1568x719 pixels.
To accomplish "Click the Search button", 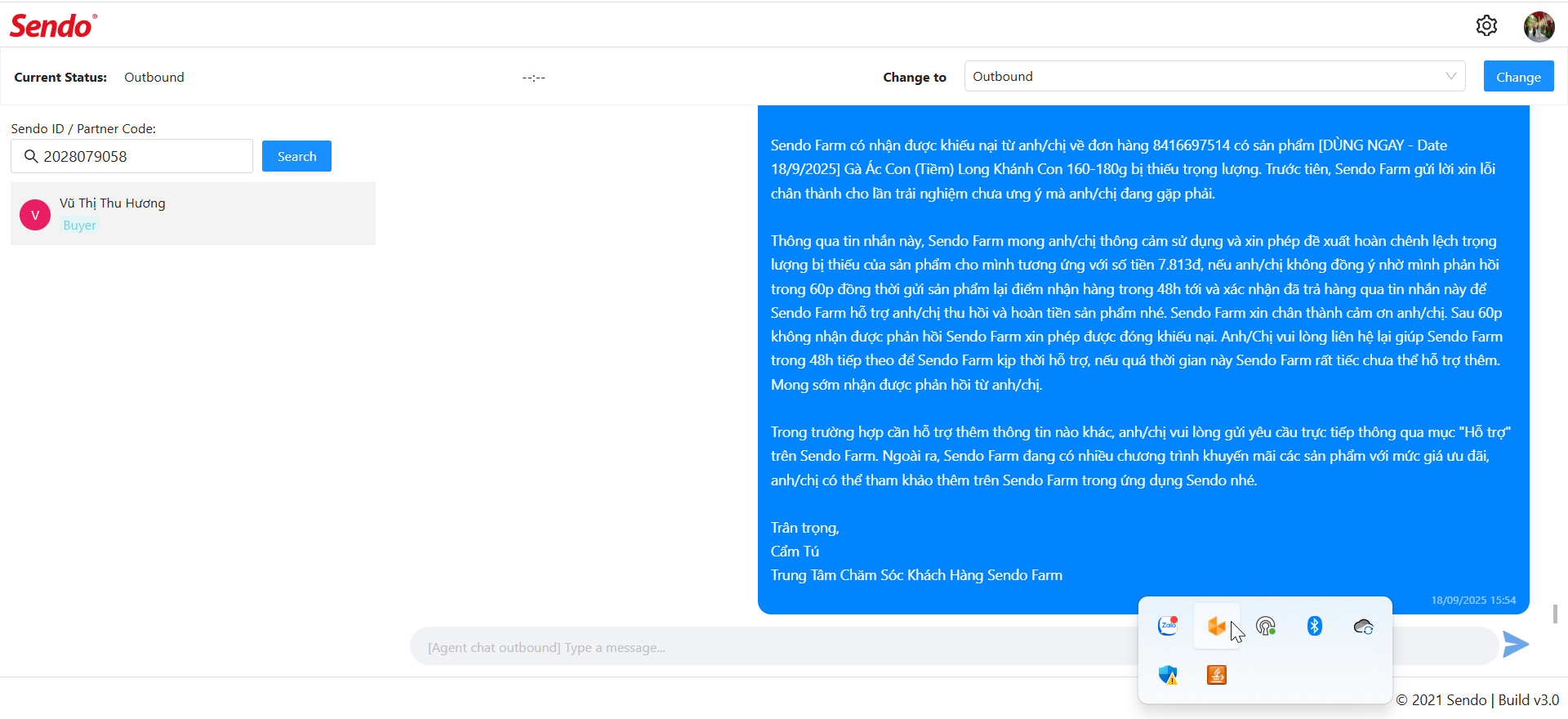I will 296,156.
